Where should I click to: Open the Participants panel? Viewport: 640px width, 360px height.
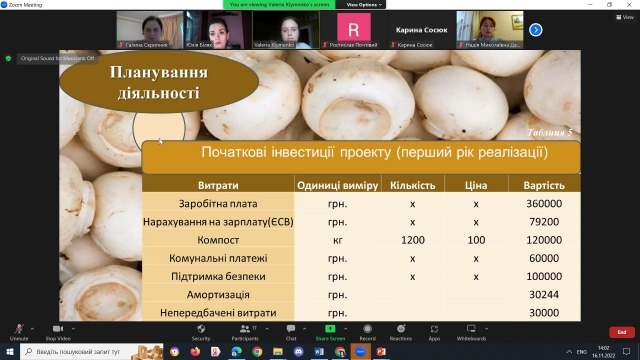[245, 332]
